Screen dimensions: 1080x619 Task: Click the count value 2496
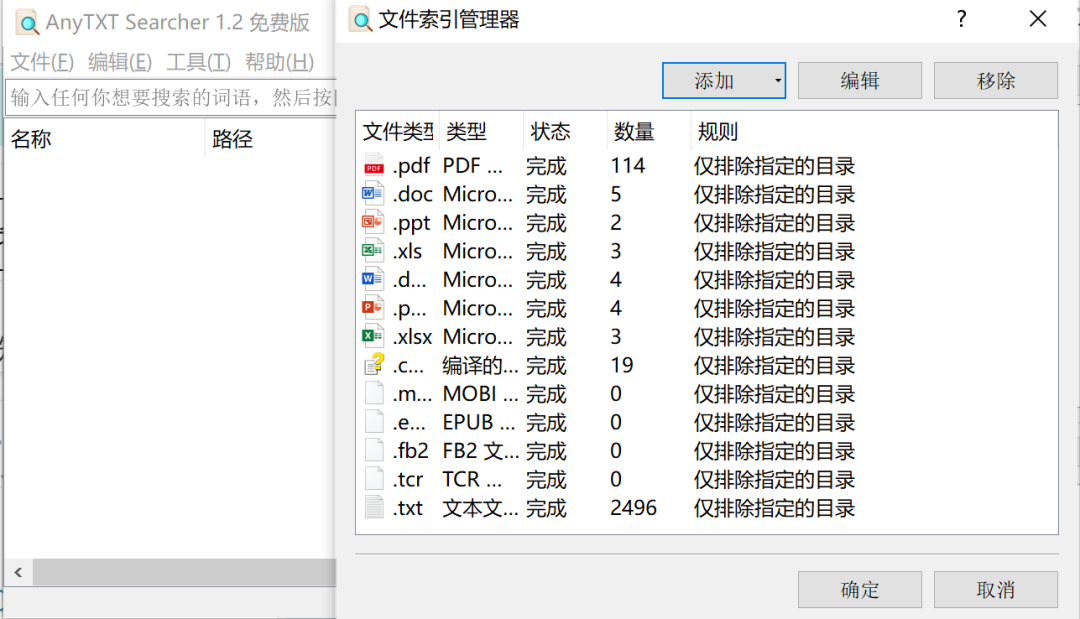coord(633,508)
